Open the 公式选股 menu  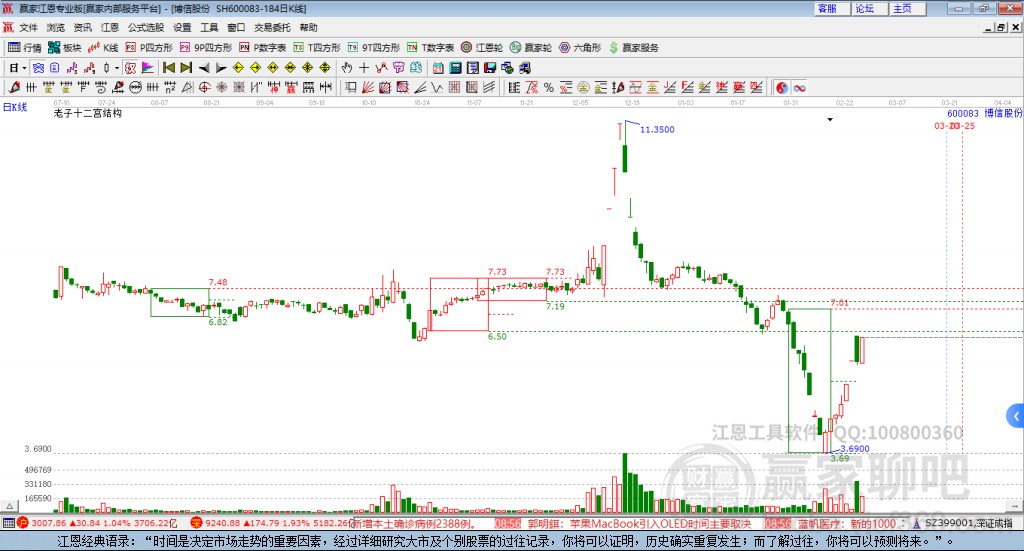pyautogui.click(x=146, y=27)
